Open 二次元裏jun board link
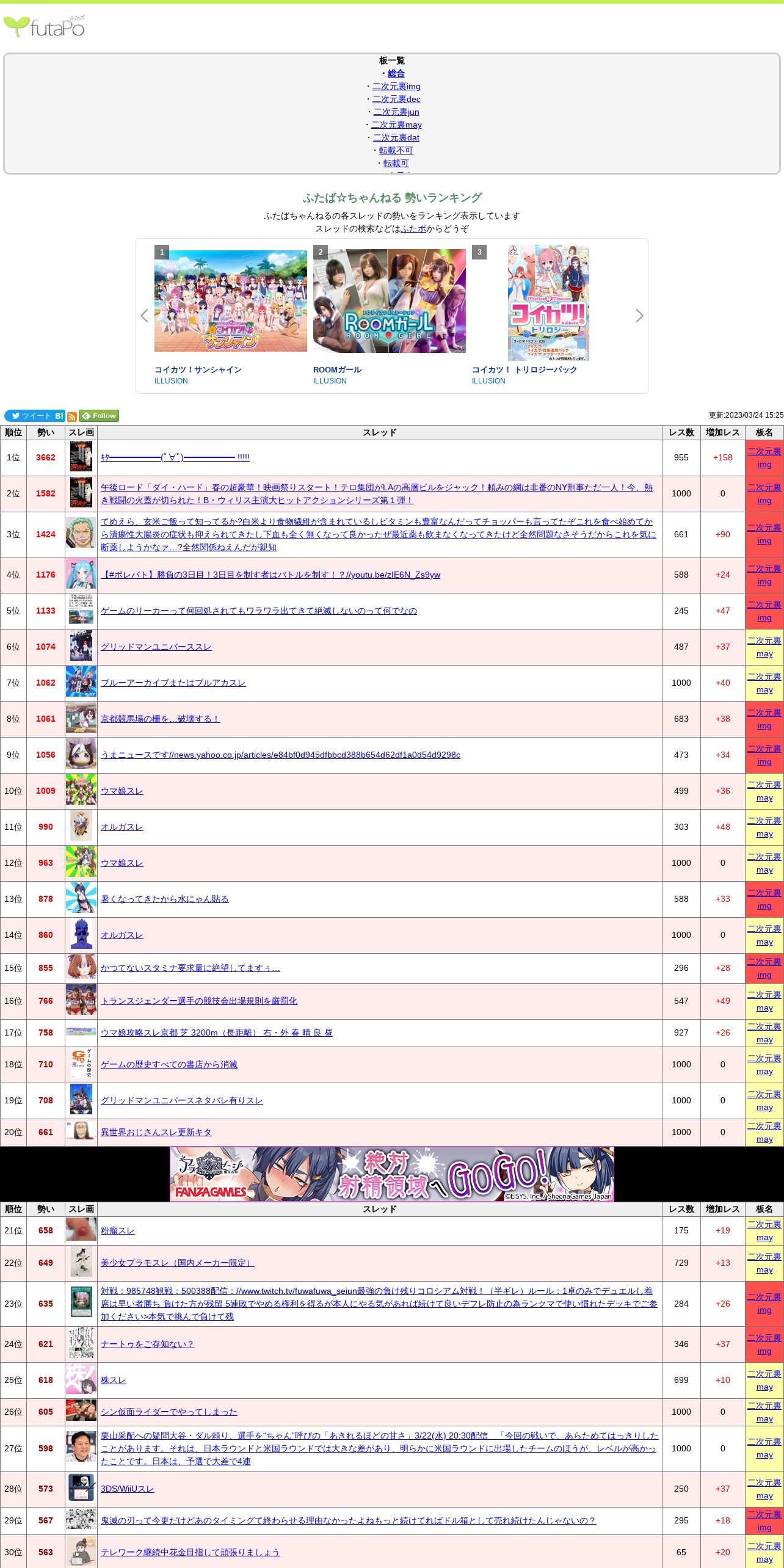The height and width of the screenshot is (1568, 784). click(x=396, y=112)
